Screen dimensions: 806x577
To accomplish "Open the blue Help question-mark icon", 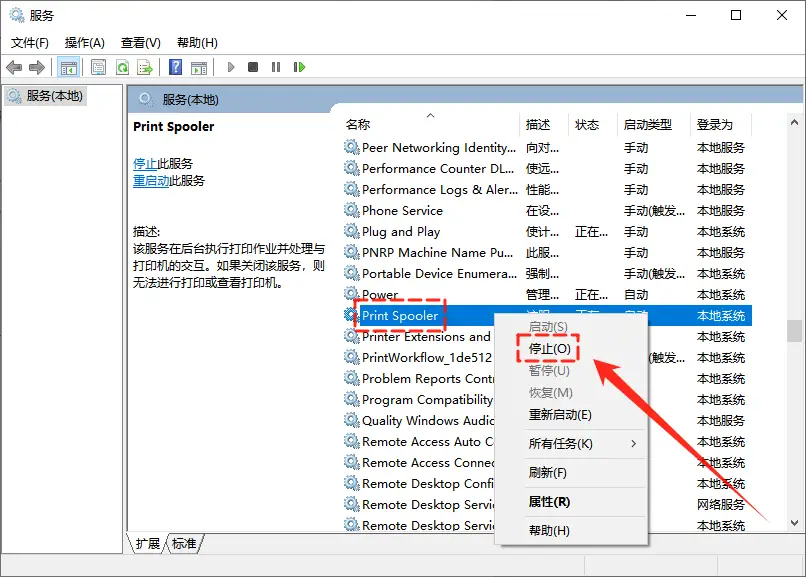I will tap(175, 67).
